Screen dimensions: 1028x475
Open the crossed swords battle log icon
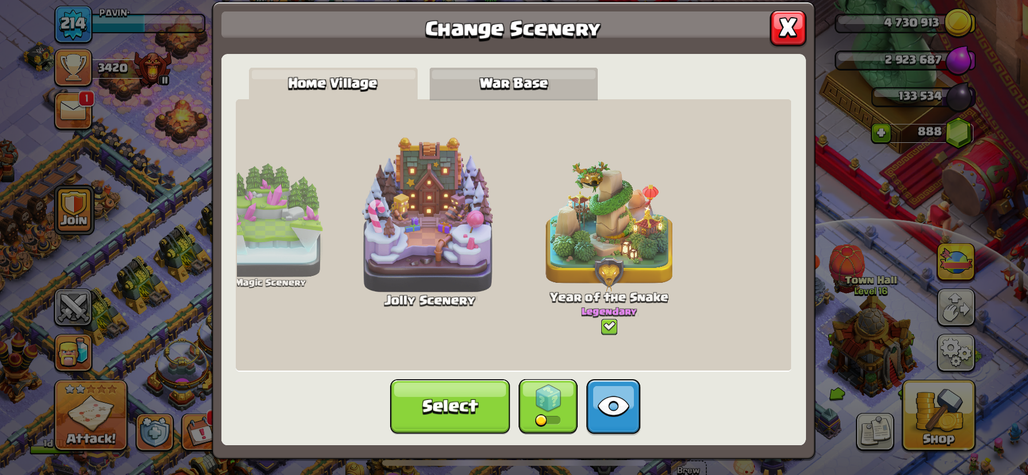tap(73, 307)
